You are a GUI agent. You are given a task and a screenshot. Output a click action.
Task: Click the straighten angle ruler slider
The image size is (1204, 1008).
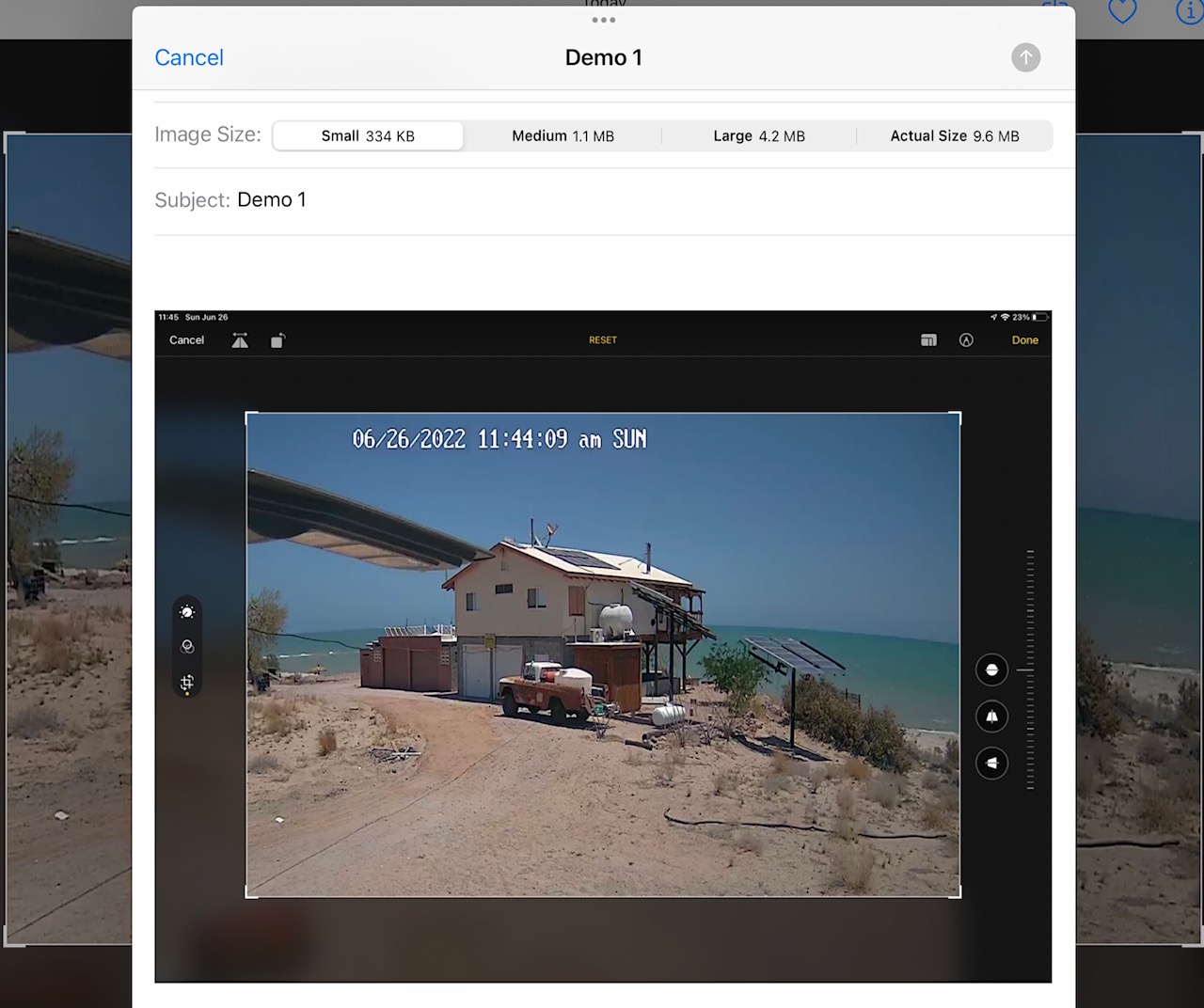coord(1030,669)
